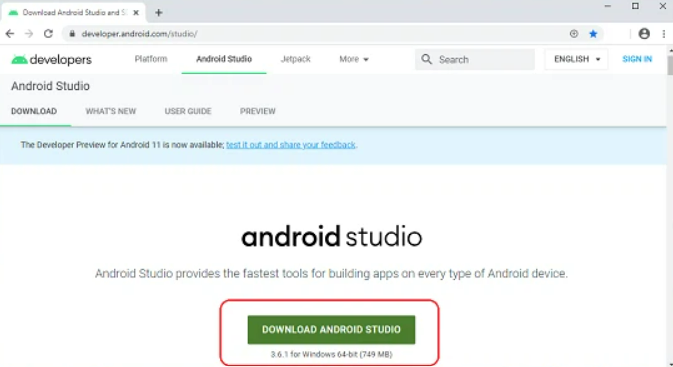Click the DOWNLOAD ANDROID STUDIO button
Viewport: 673px width, 367px height.
(331, 330)
